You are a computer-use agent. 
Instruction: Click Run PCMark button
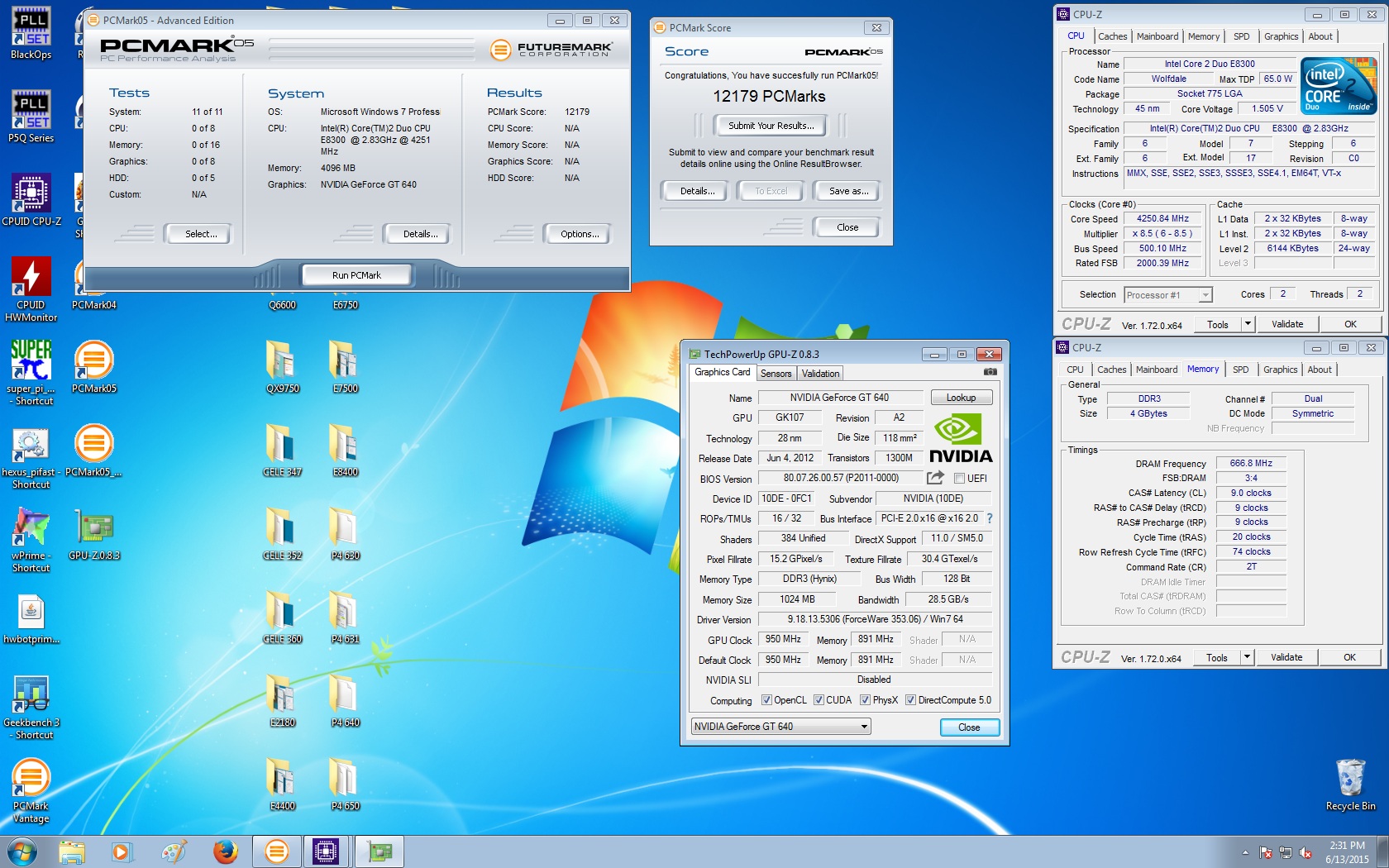pyautogui.click(x=356, y=275)
